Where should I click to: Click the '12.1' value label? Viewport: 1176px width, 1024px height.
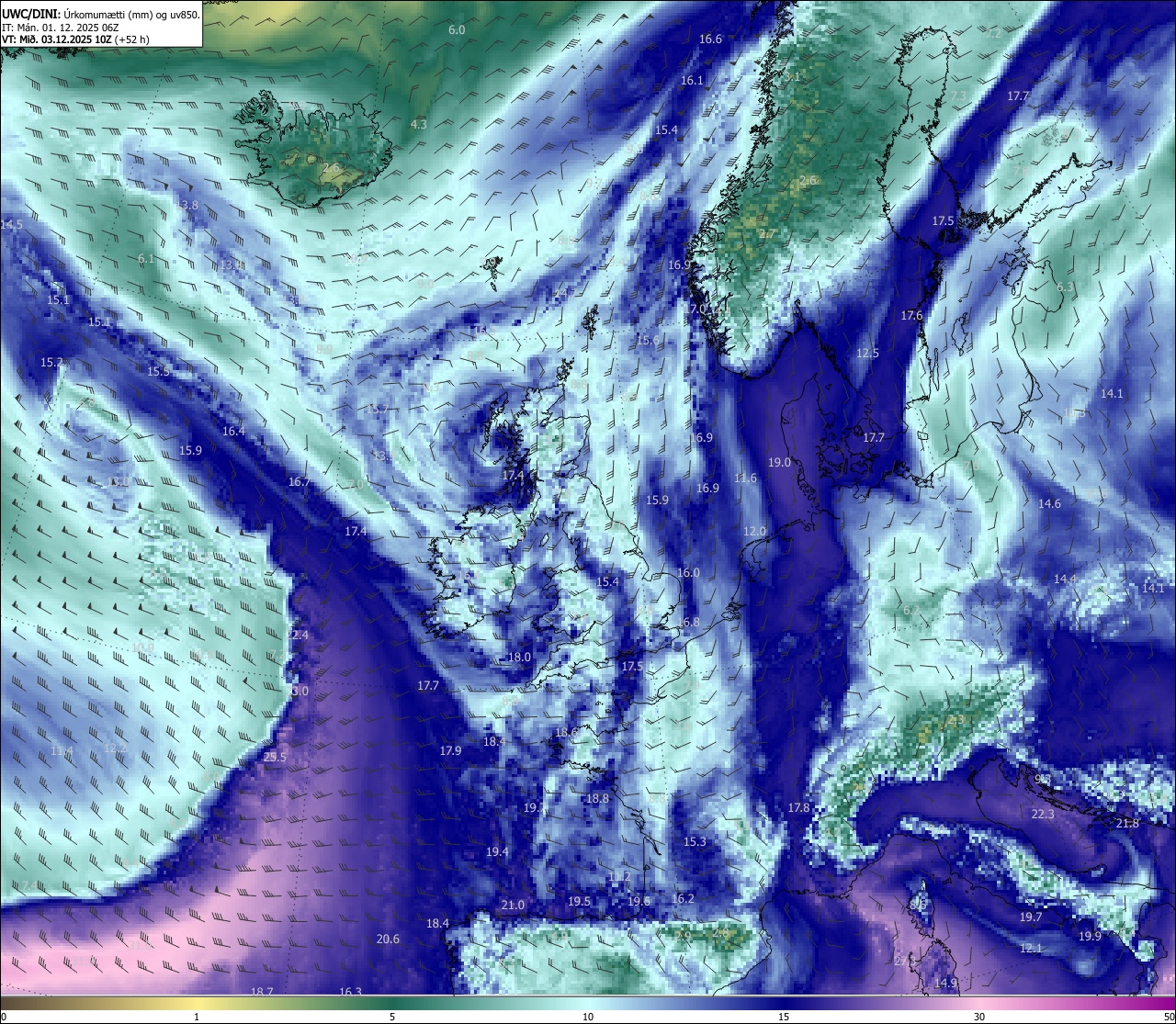pos(1031,949)
